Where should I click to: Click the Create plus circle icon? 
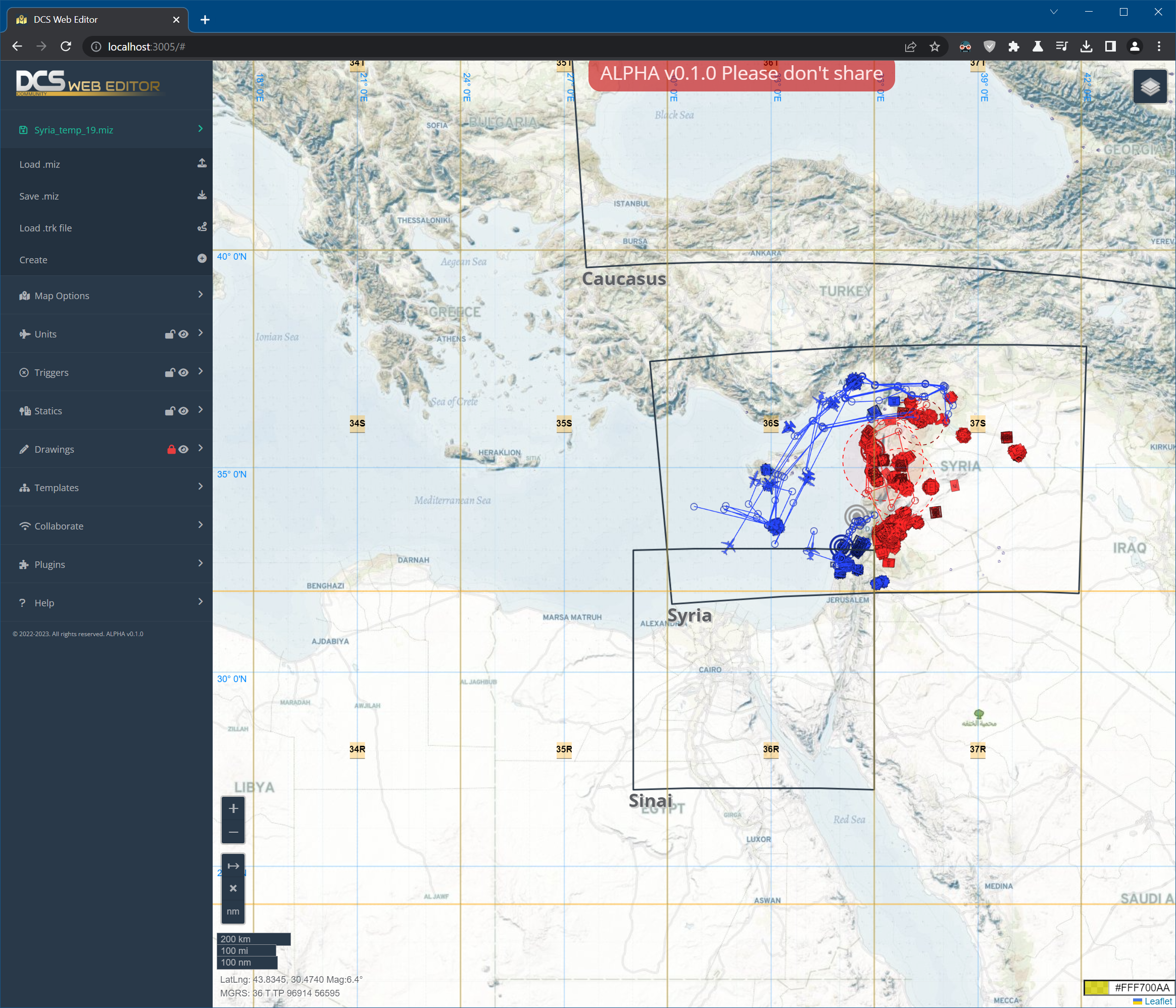pyautogui.click(x=202, y=258)
